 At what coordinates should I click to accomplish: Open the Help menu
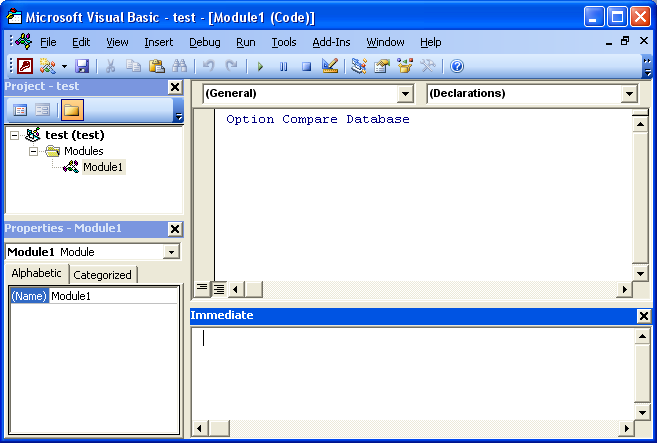pos(430,42)
